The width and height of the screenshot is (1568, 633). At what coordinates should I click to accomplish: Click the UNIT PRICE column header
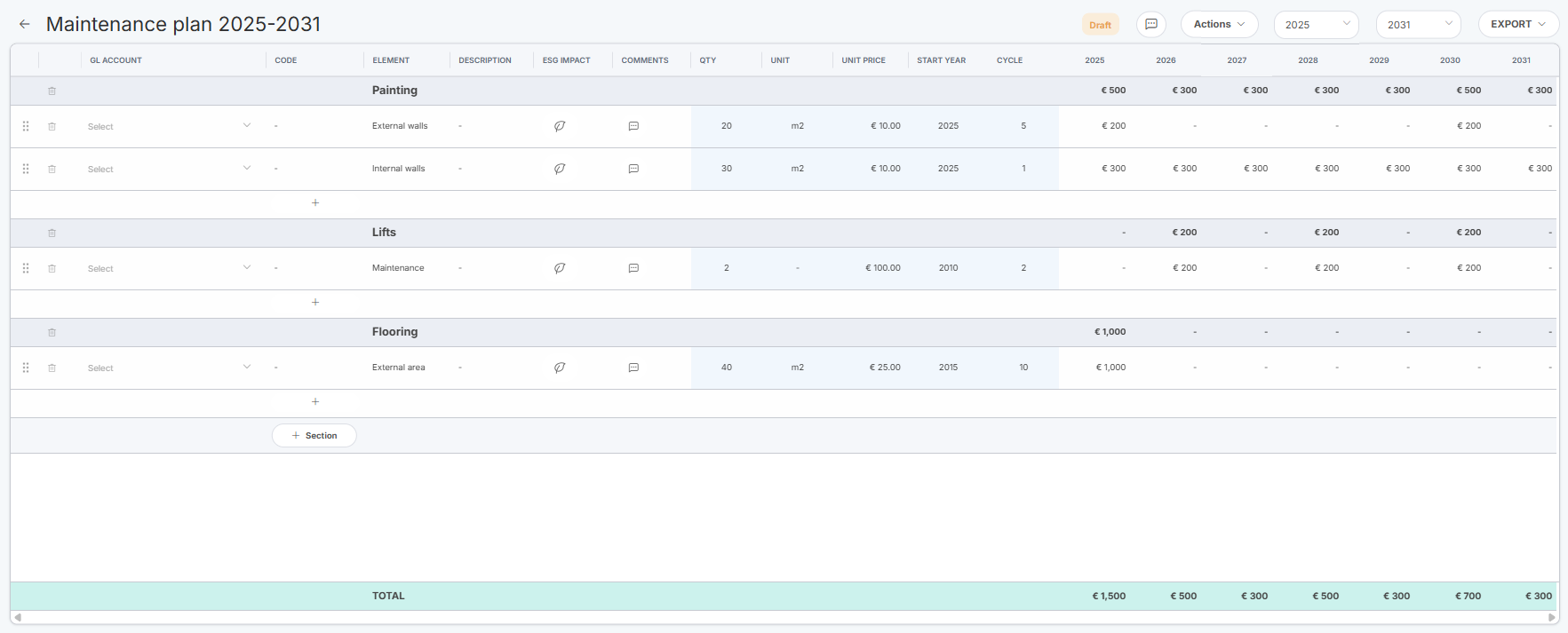[x=864, y=60]
